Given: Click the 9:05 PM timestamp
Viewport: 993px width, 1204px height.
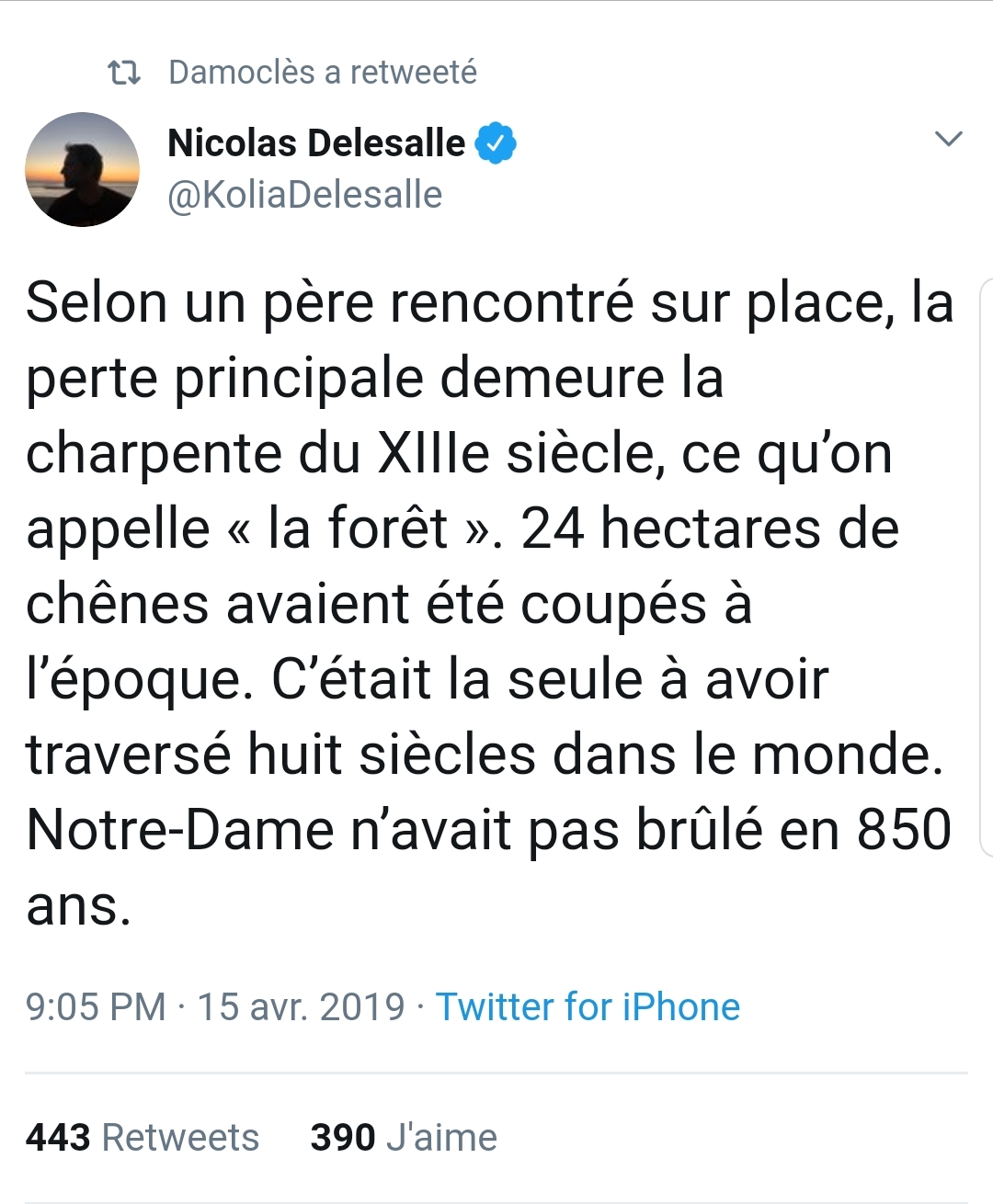Looking at the screenshot, I should [x=96, y=1007].
